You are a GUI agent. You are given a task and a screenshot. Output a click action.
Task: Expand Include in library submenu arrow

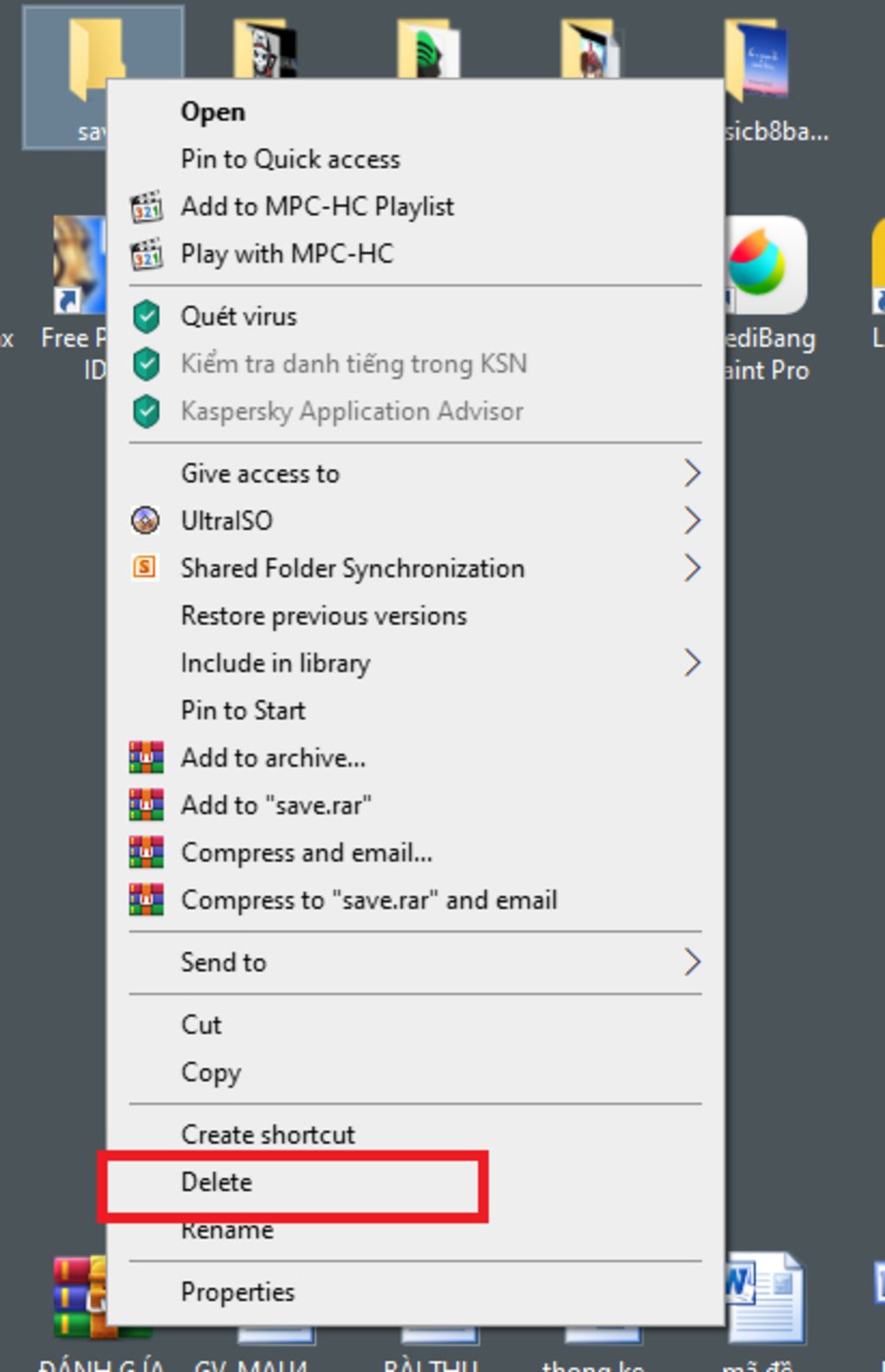(691, 663)
